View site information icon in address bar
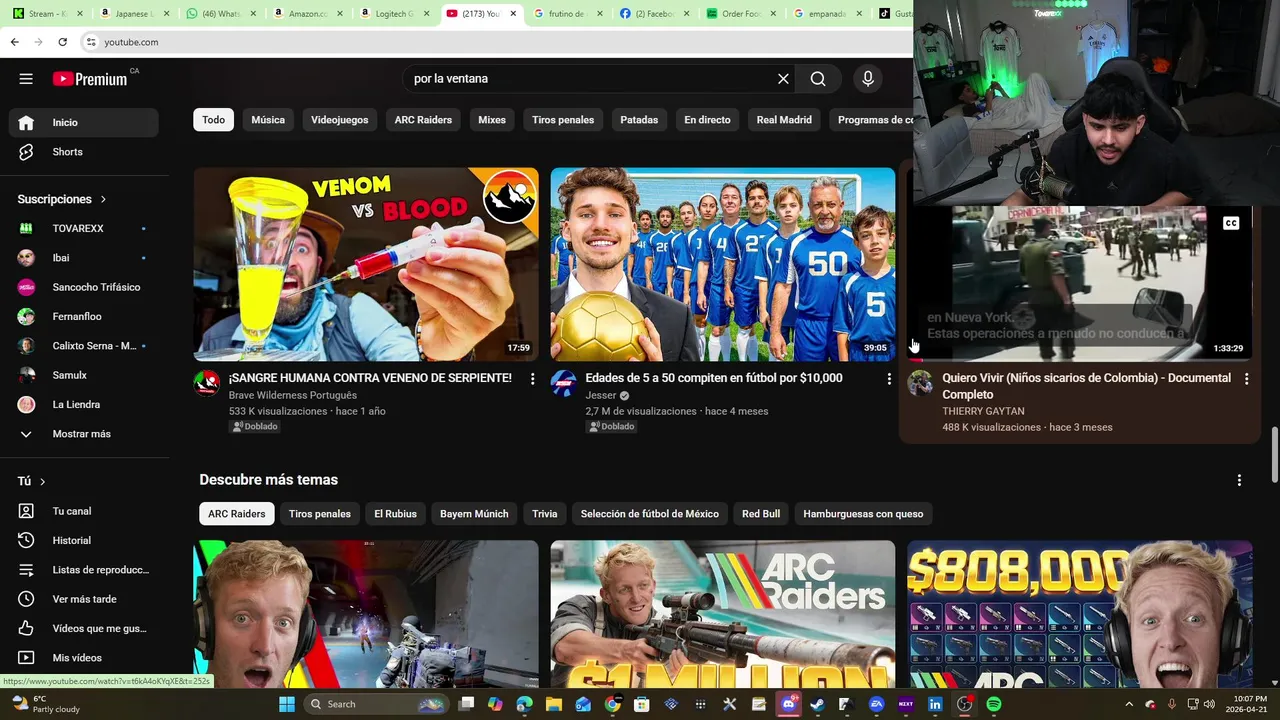 click(91, 42)
